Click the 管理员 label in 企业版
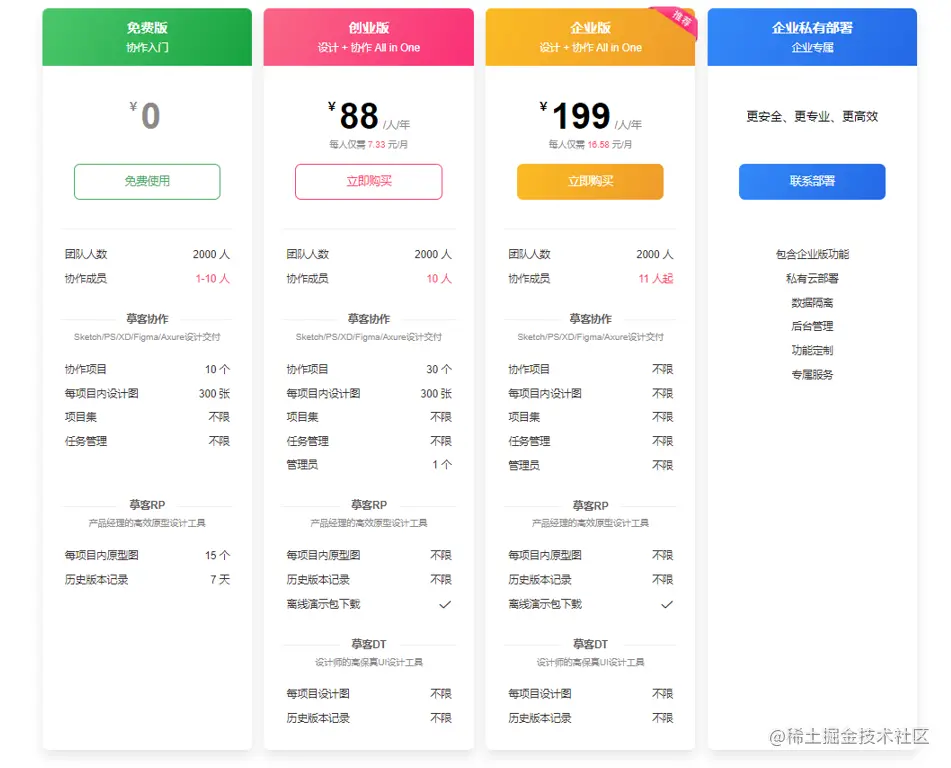The height and width of the screenshot is (768, 951). [x=524, y=465]
